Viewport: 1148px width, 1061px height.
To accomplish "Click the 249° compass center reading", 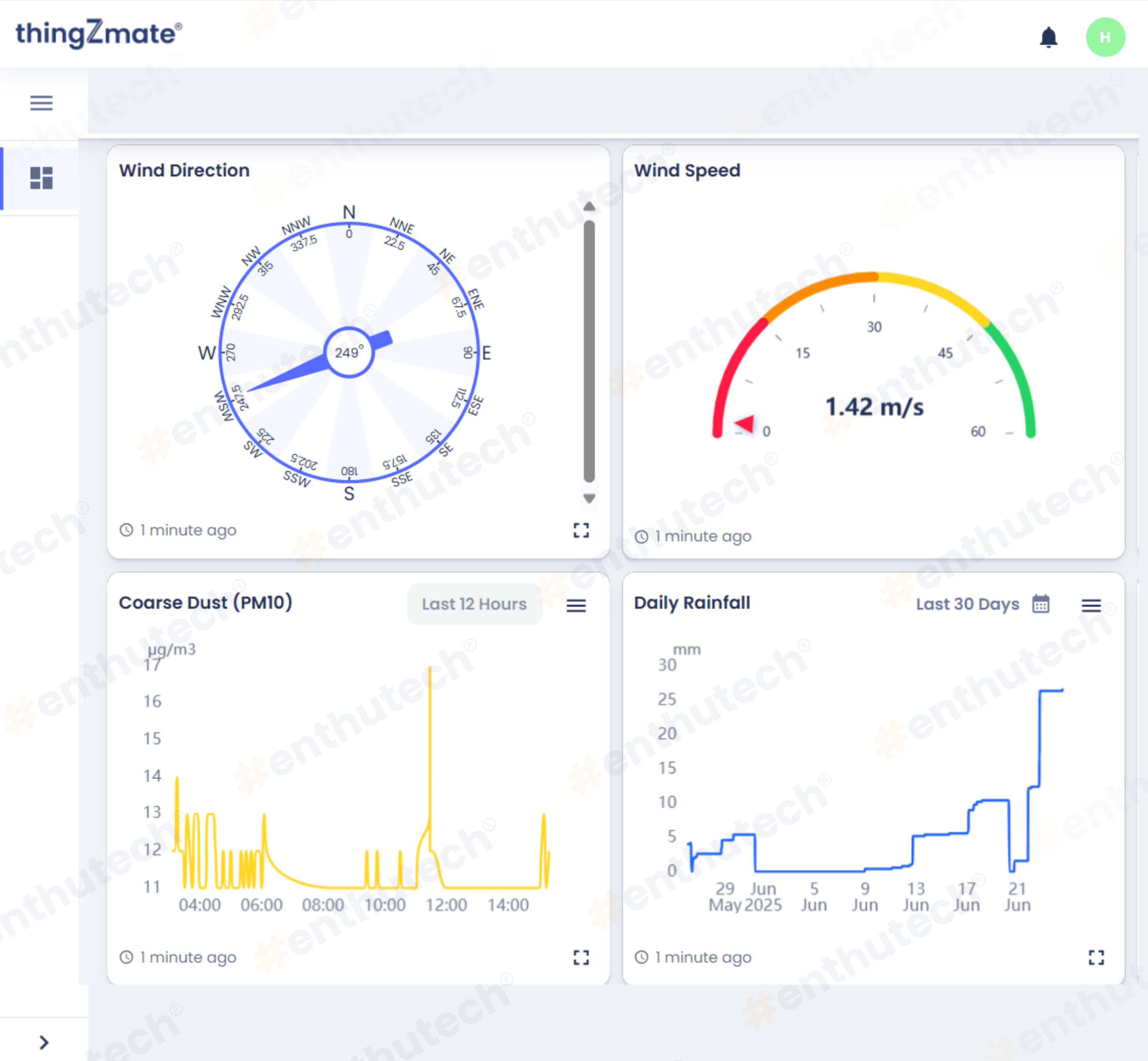I will (349, 352).
